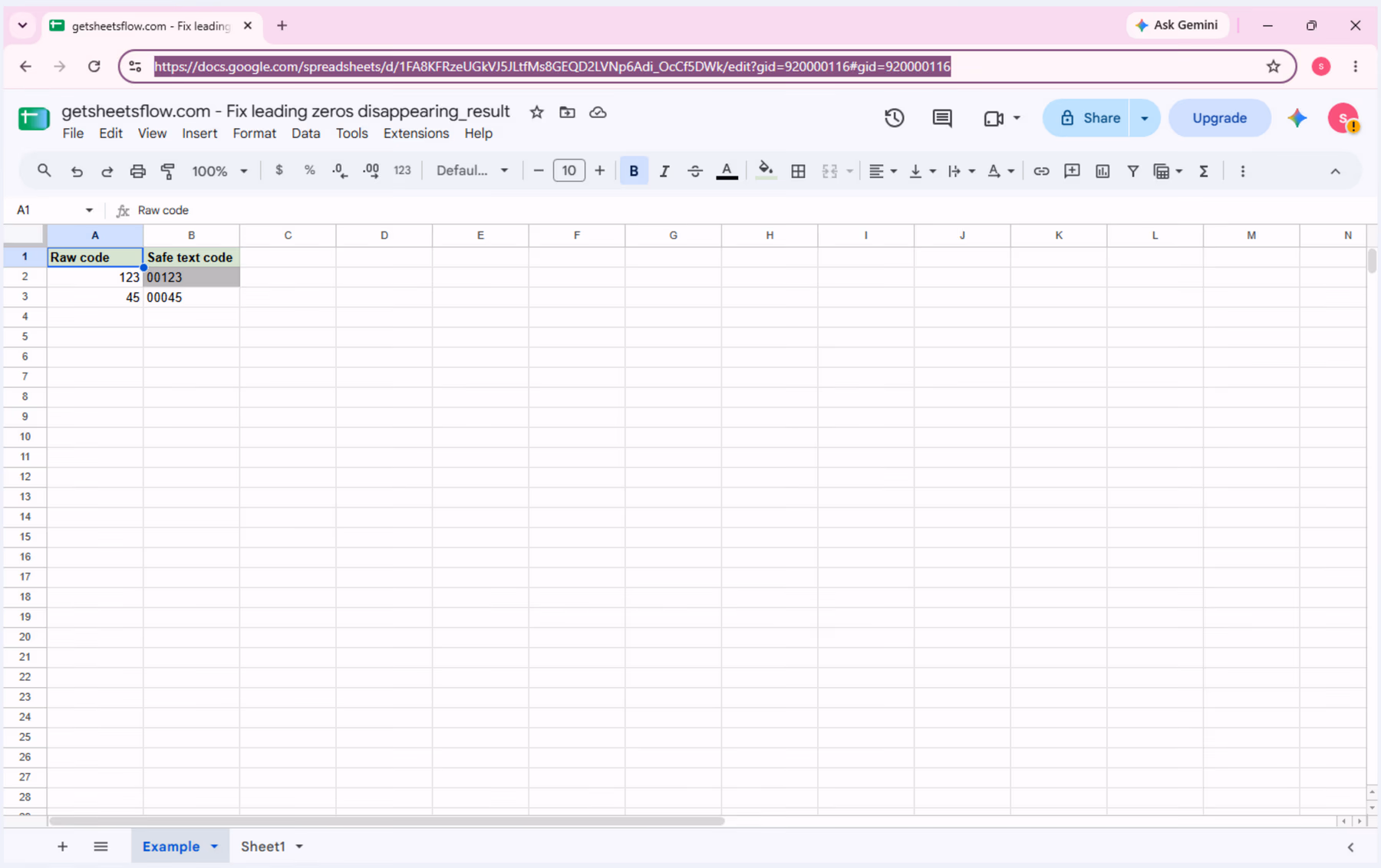Format as percent icon
This screenshot has height=868, width=1381.
click(x=310, y=170)
